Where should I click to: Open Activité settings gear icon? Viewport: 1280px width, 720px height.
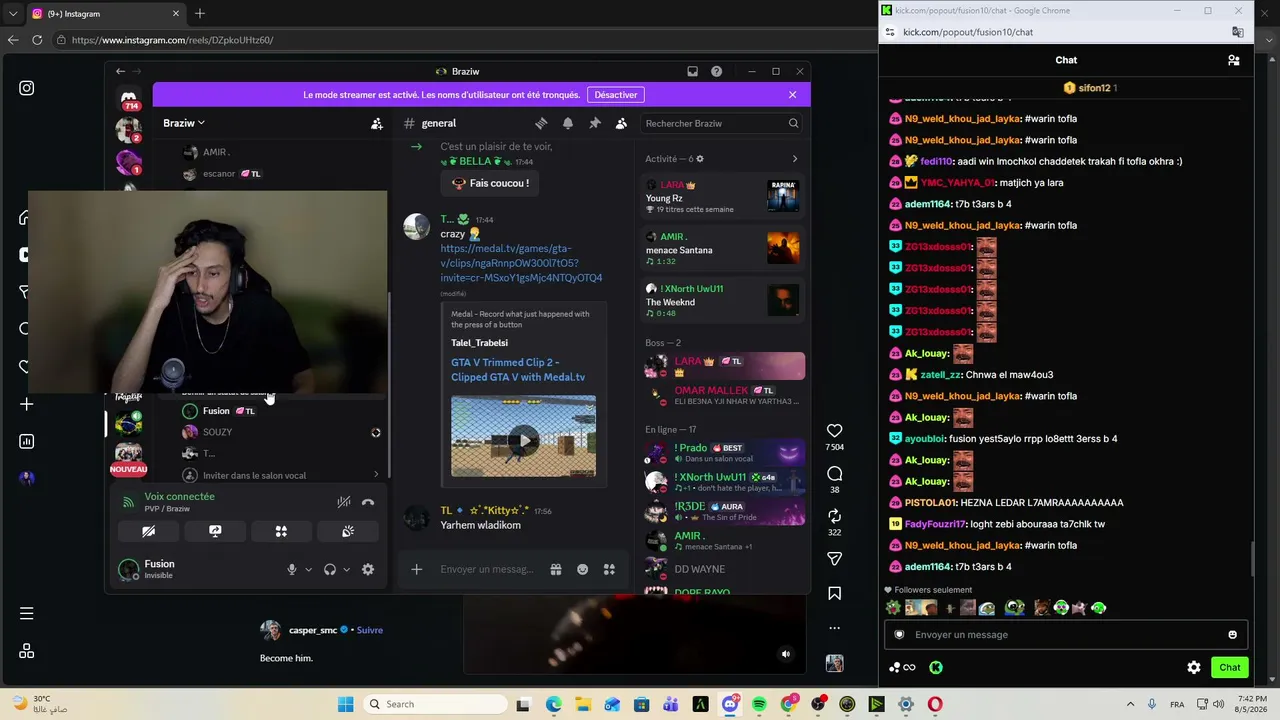coord(699,159)
